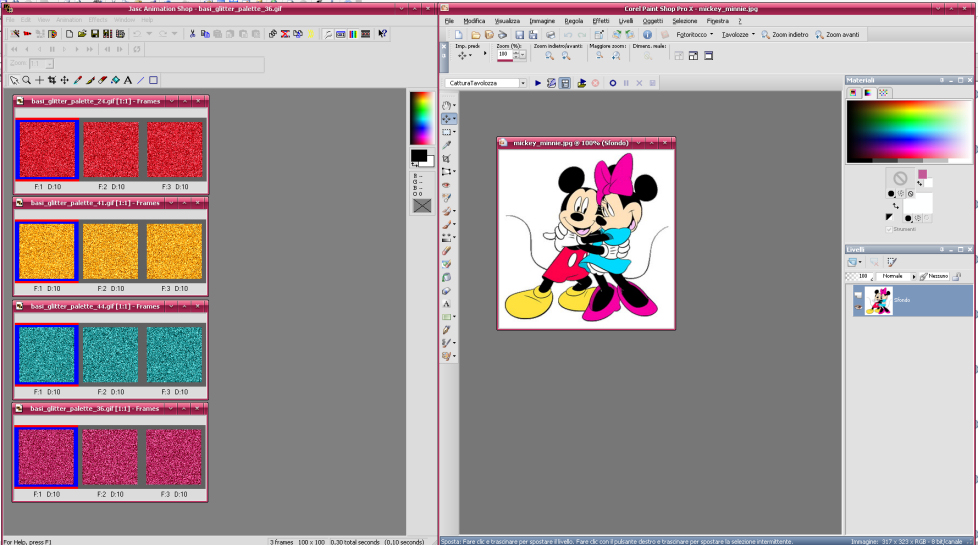Click Save icon in Animation Shop toolbar
Image resolution: width=978 pixels, height=545 pixels.
95,34
